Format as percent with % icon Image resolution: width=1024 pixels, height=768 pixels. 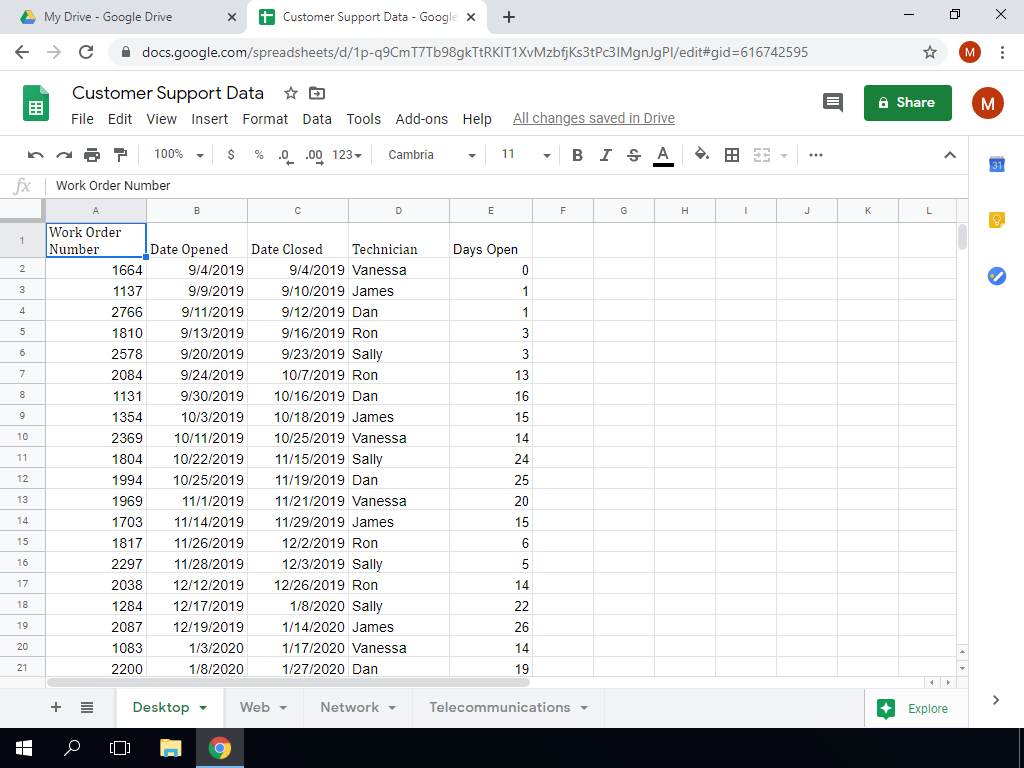tap(259, 155)
